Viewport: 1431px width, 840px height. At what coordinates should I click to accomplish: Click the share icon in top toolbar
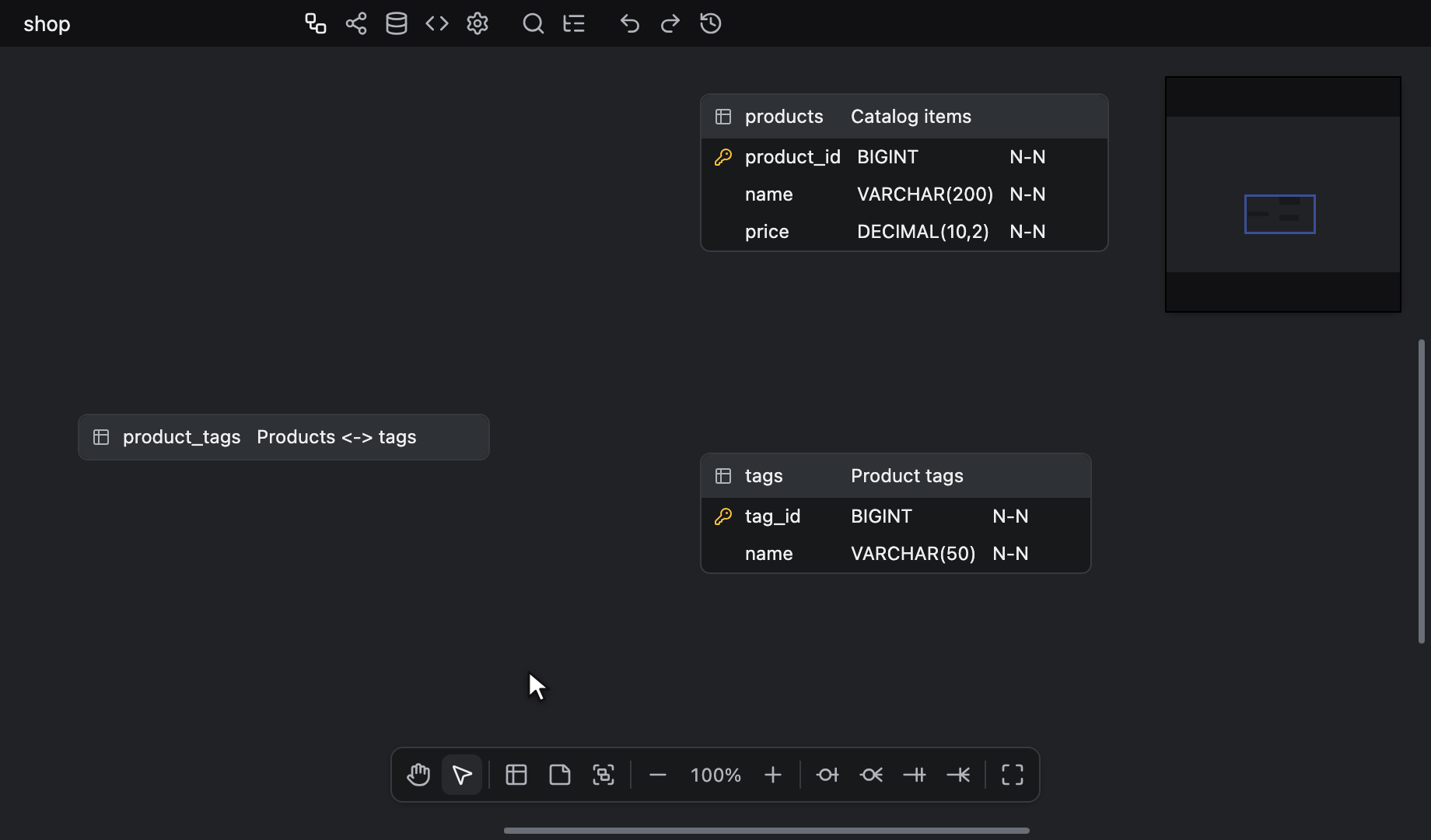click(356, 23)
